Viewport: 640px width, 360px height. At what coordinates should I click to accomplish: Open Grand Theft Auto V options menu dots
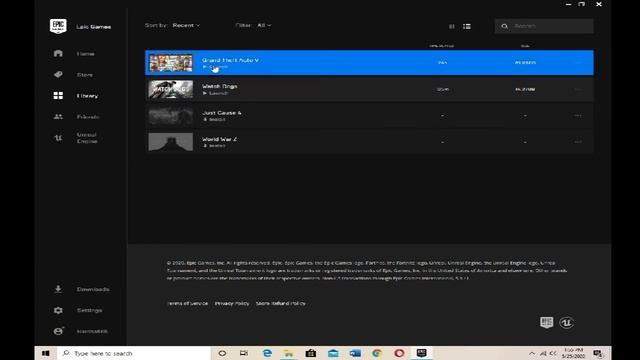578,62
